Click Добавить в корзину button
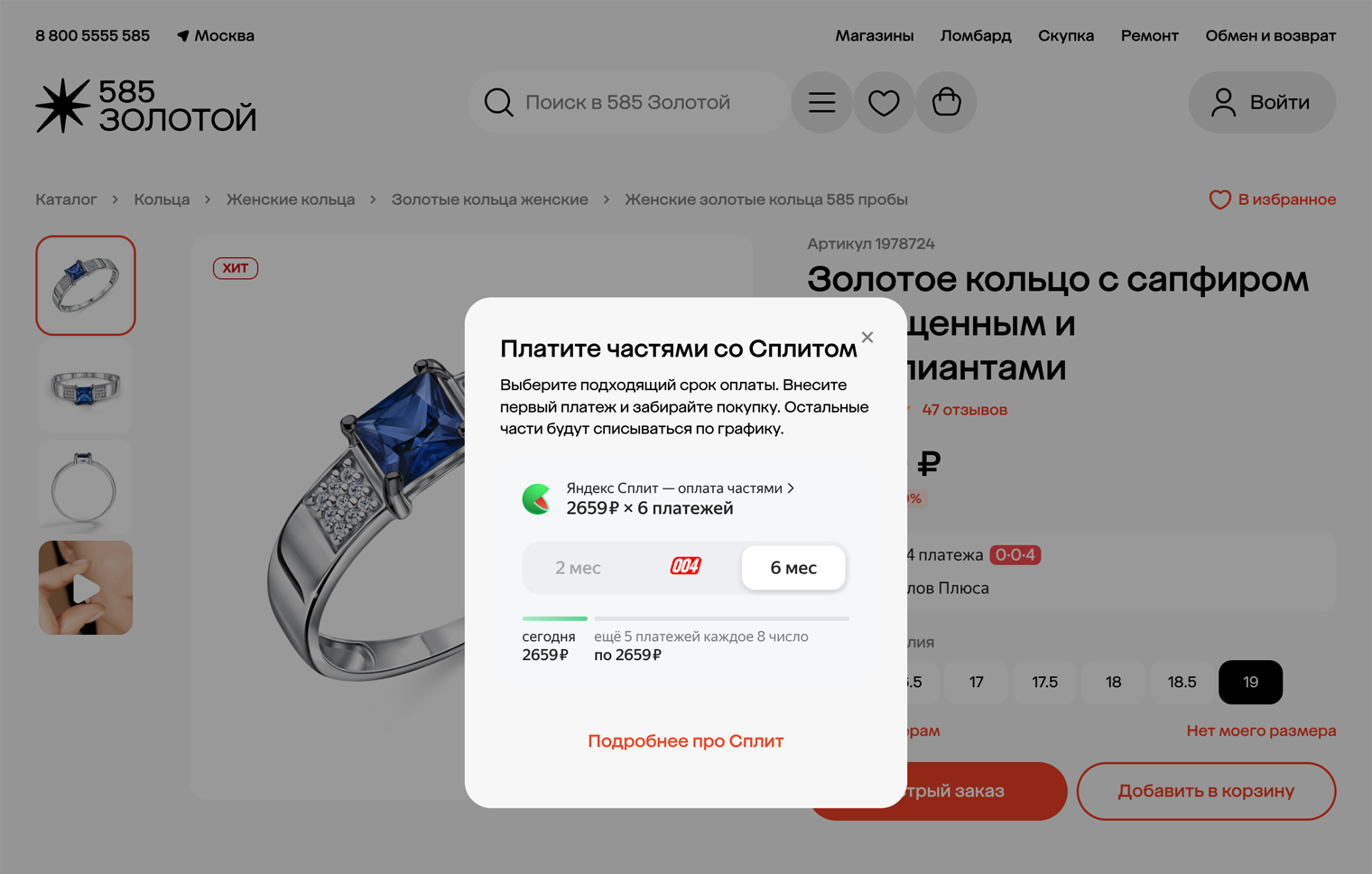The height and width of the screenshot is (874, 1372). (x=1206, y=791)
